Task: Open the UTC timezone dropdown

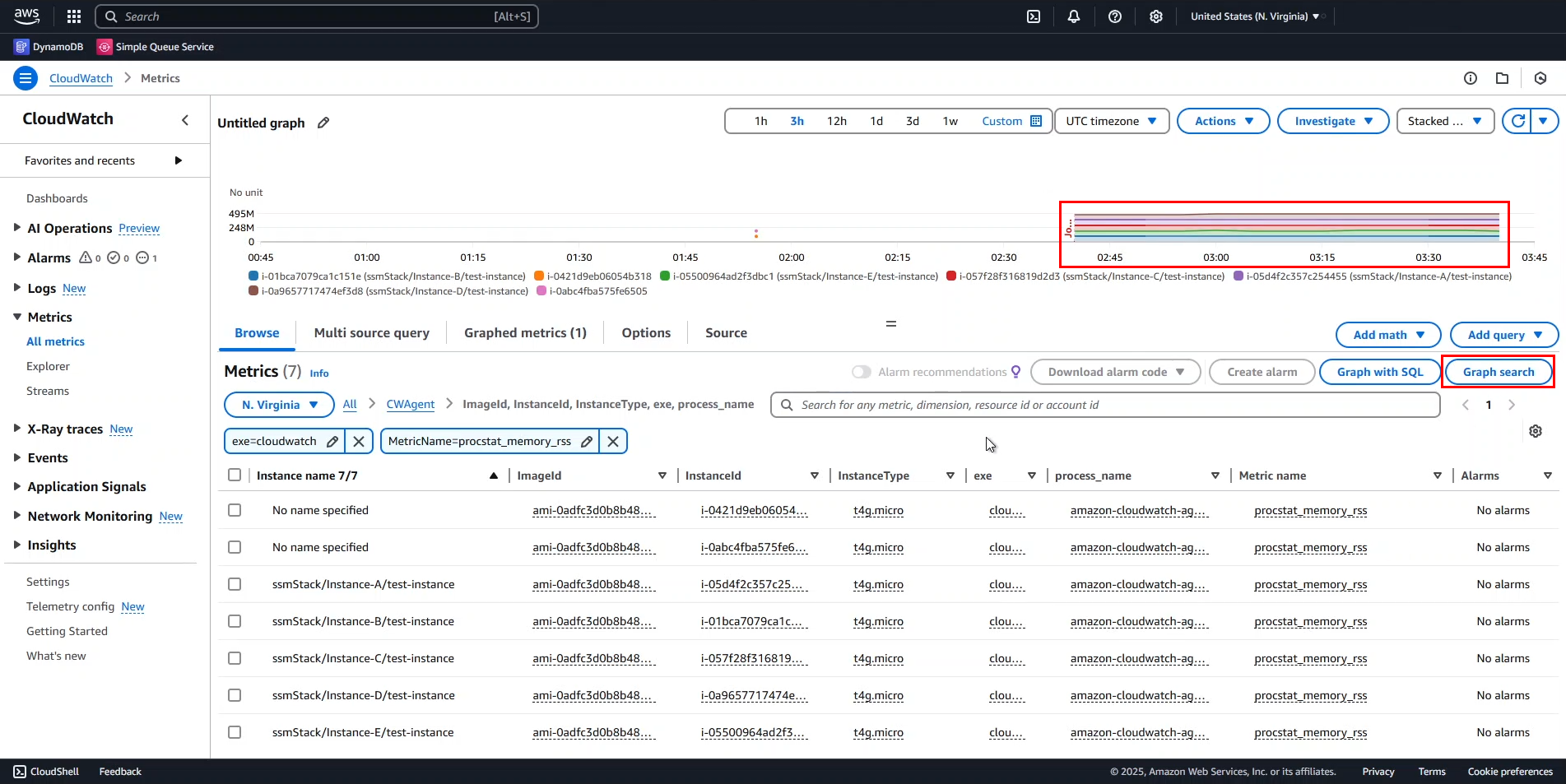Action: [1112, 121]
